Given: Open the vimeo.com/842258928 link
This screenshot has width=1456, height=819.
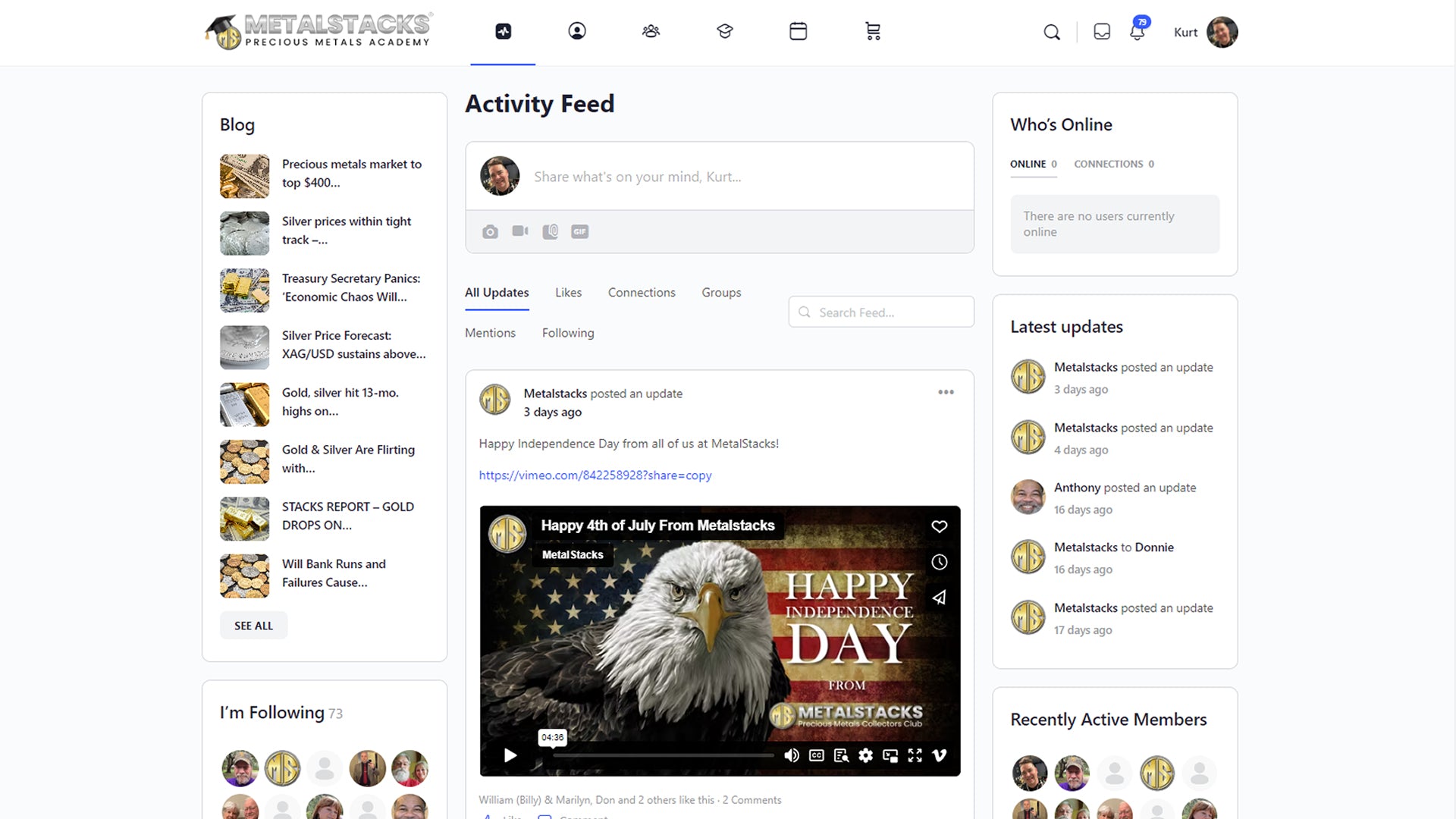Looking at the screenshot, I should [x=595, y=475].
